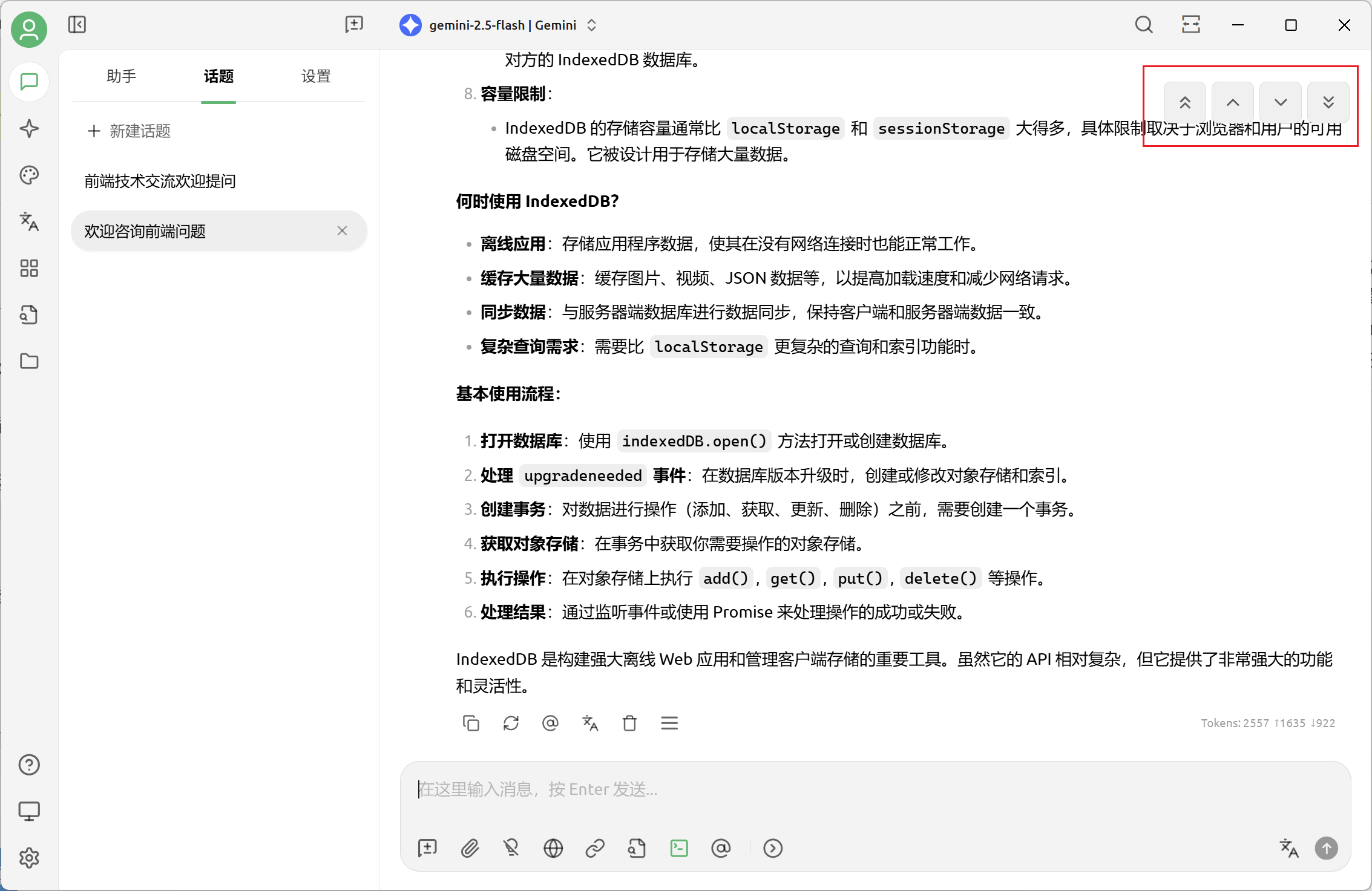Open the translate page from sidebar

coord(29,222)
